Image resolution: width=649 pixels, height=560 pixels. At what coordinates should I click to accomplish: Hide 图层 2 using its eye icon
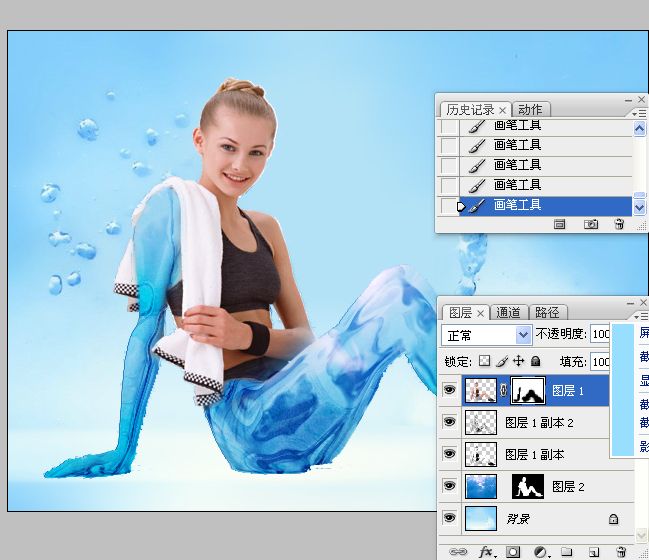point(449,487)
